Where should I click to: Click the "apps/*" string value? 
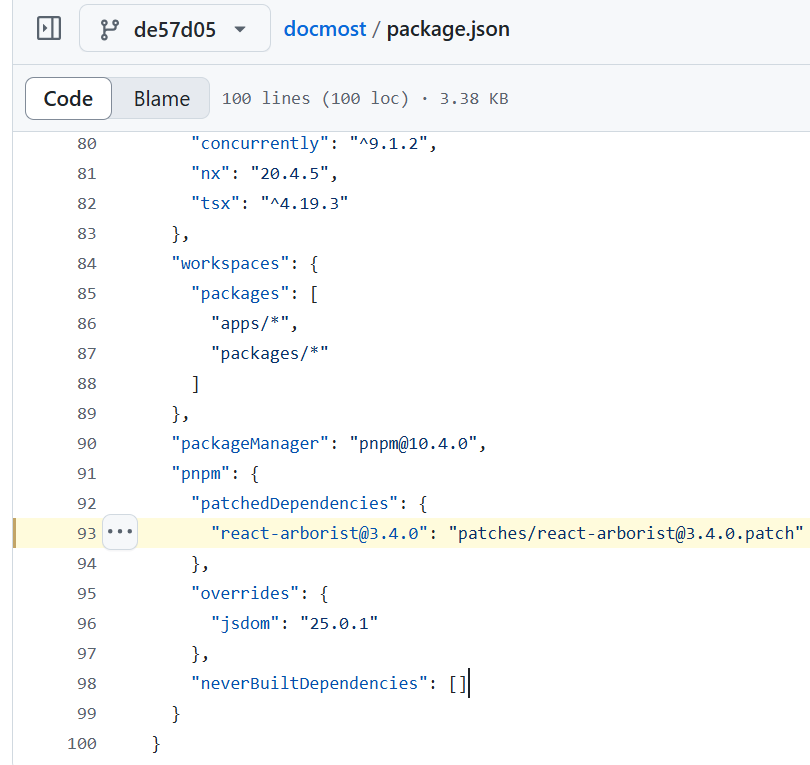[x=250, y=323]
